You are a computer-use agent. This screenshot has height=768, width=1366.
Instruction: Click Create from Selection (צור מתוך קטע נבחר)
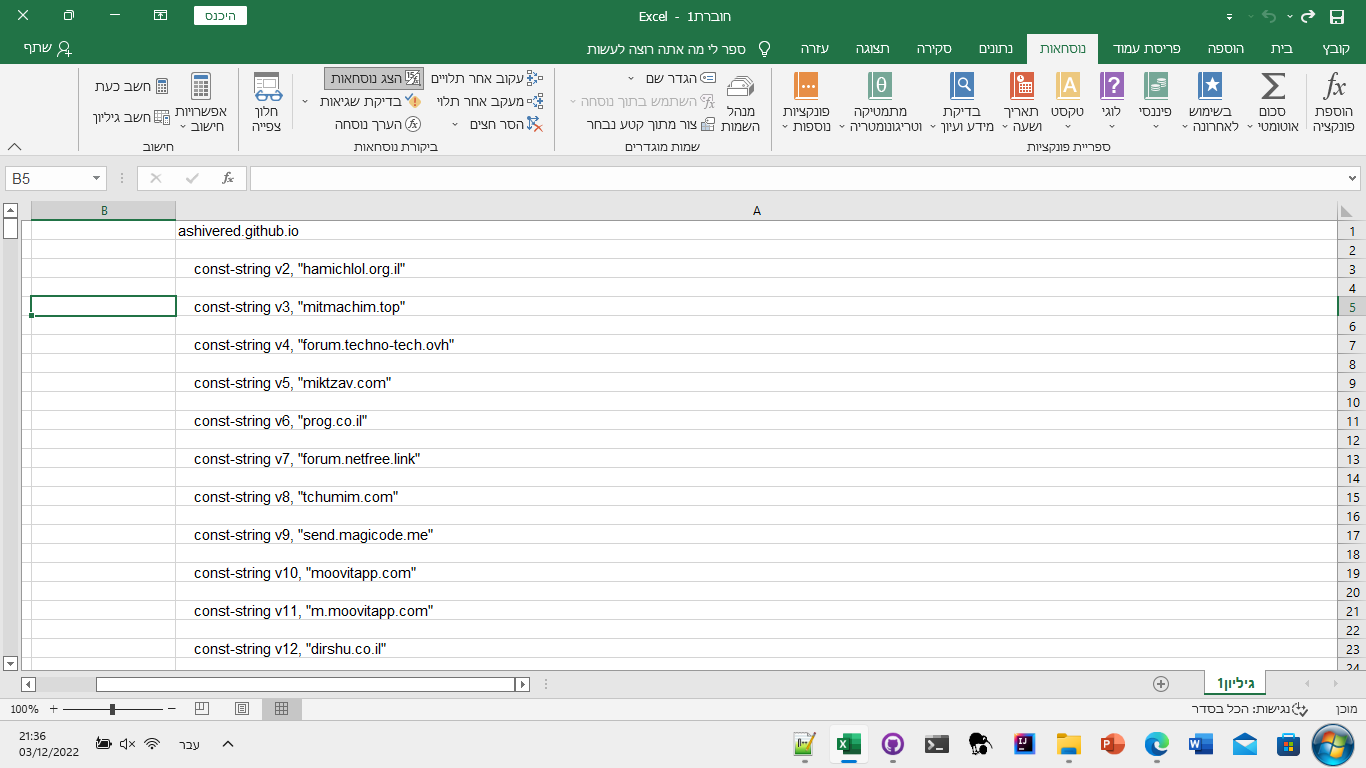click(650, 124)
